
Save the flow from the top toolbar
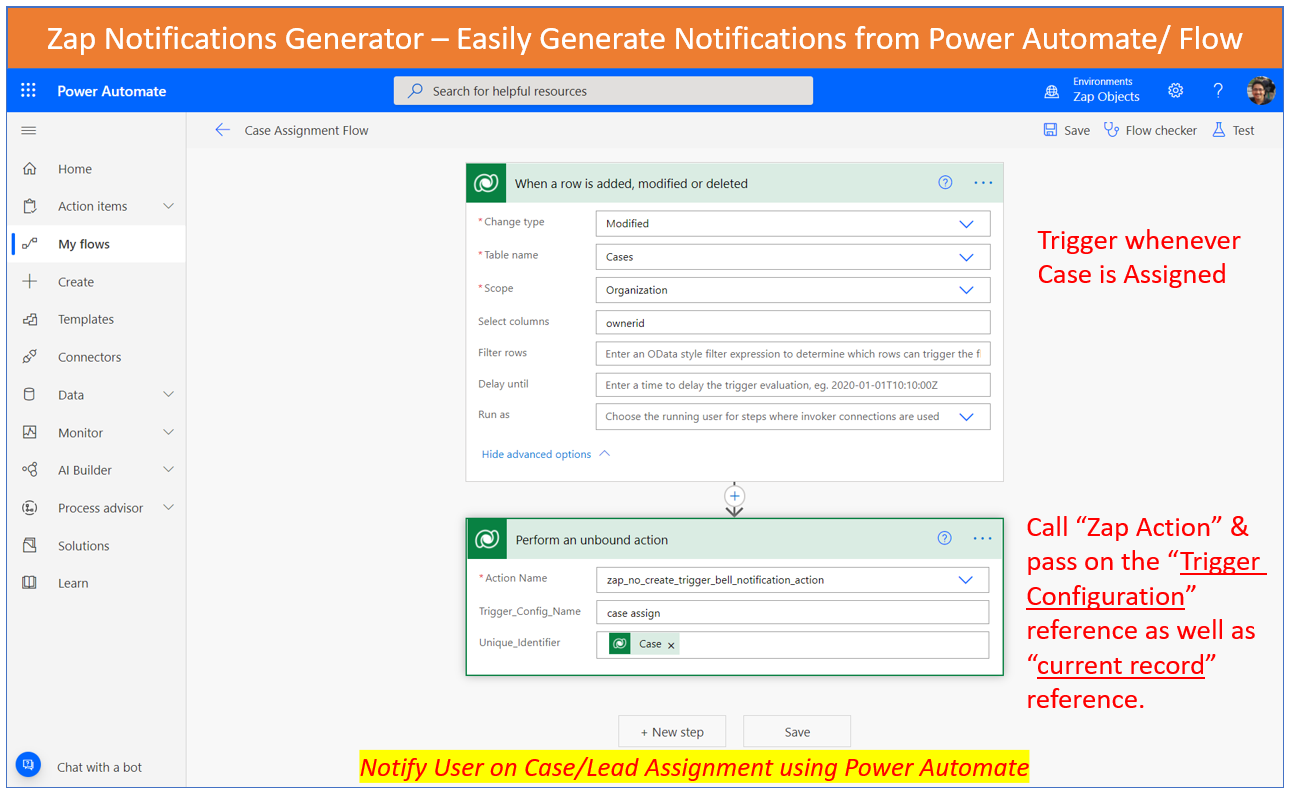tap(1066, 130)
